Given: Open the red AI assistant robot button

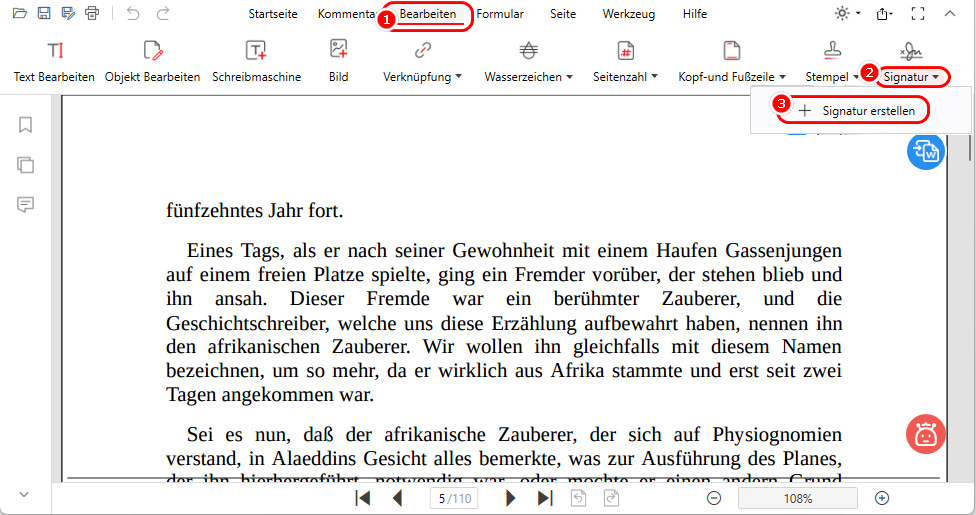Looking at the screenshot, I should coord(926,434).
